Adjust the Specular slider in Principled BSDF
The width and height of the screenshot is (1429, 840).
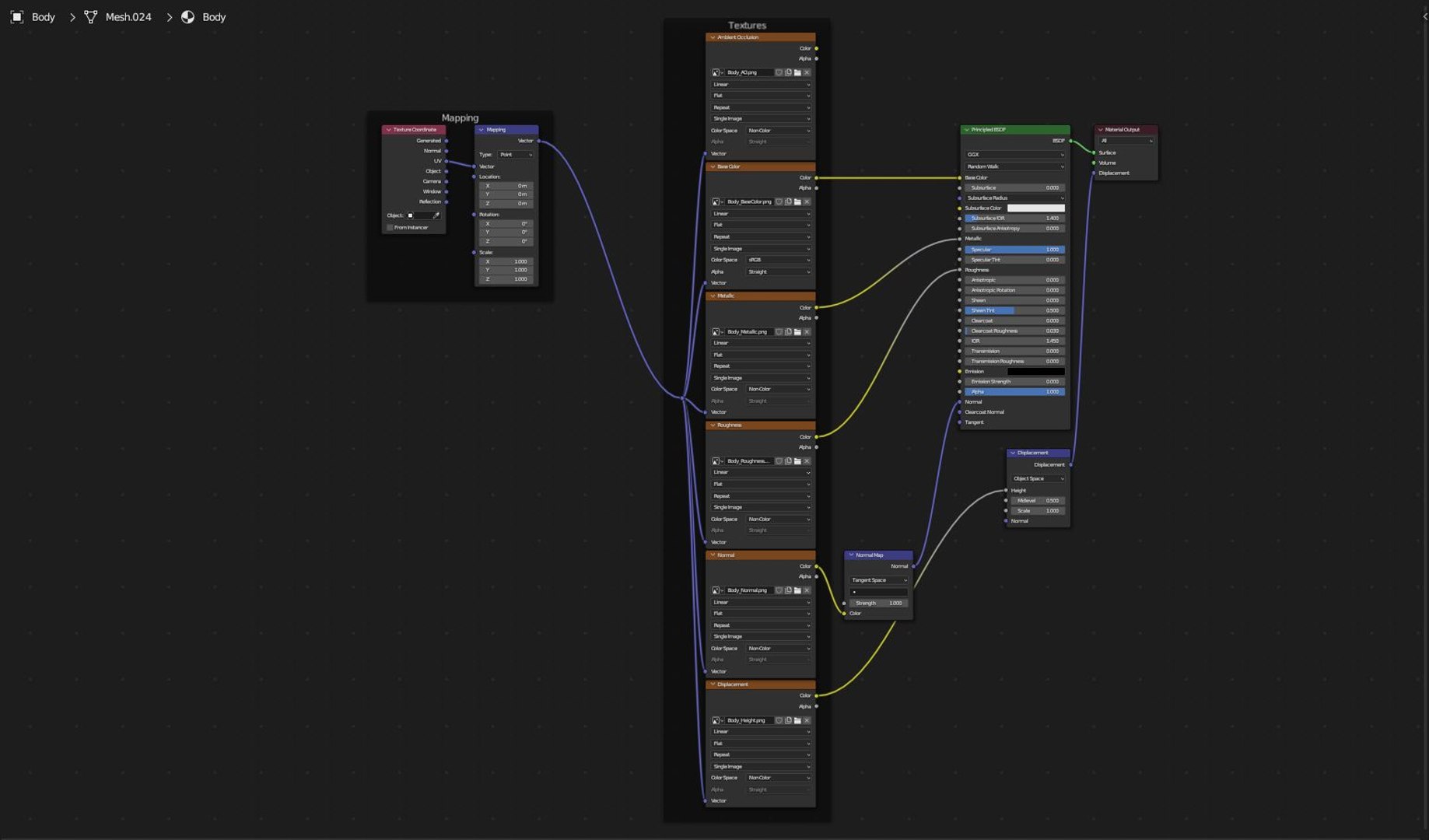(1015, 250)
